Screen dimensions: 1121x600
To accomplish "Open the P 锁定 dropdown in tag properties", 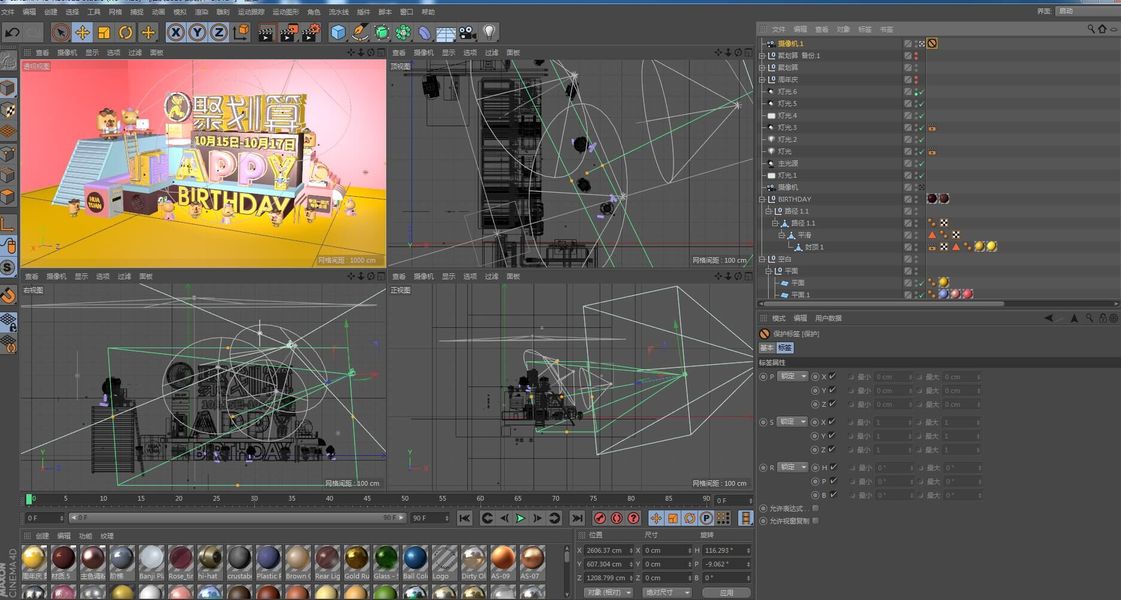I will click(792, 376).
